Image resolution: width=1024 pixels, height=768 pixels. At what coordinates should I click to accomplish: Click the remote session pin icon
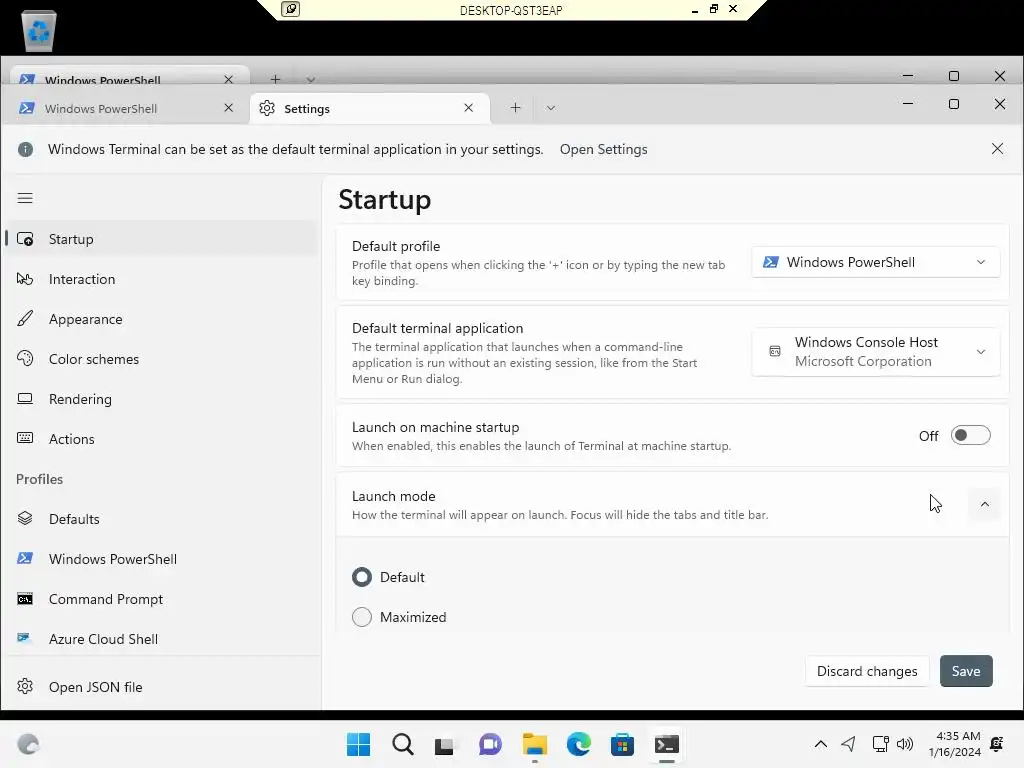pyautogui.click(x=290, y=9)
